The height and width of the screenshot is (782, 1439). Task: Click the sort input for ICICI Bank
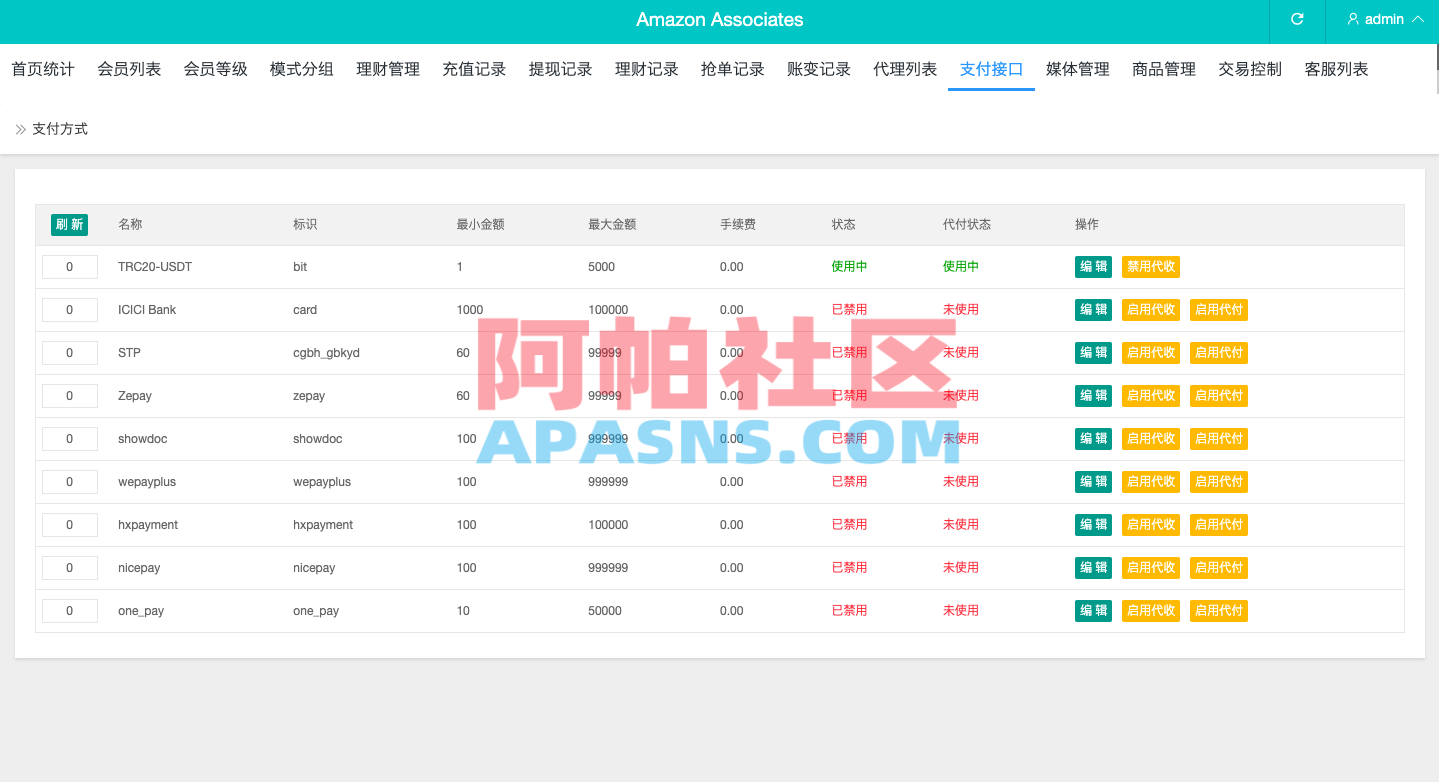point(70,310)
